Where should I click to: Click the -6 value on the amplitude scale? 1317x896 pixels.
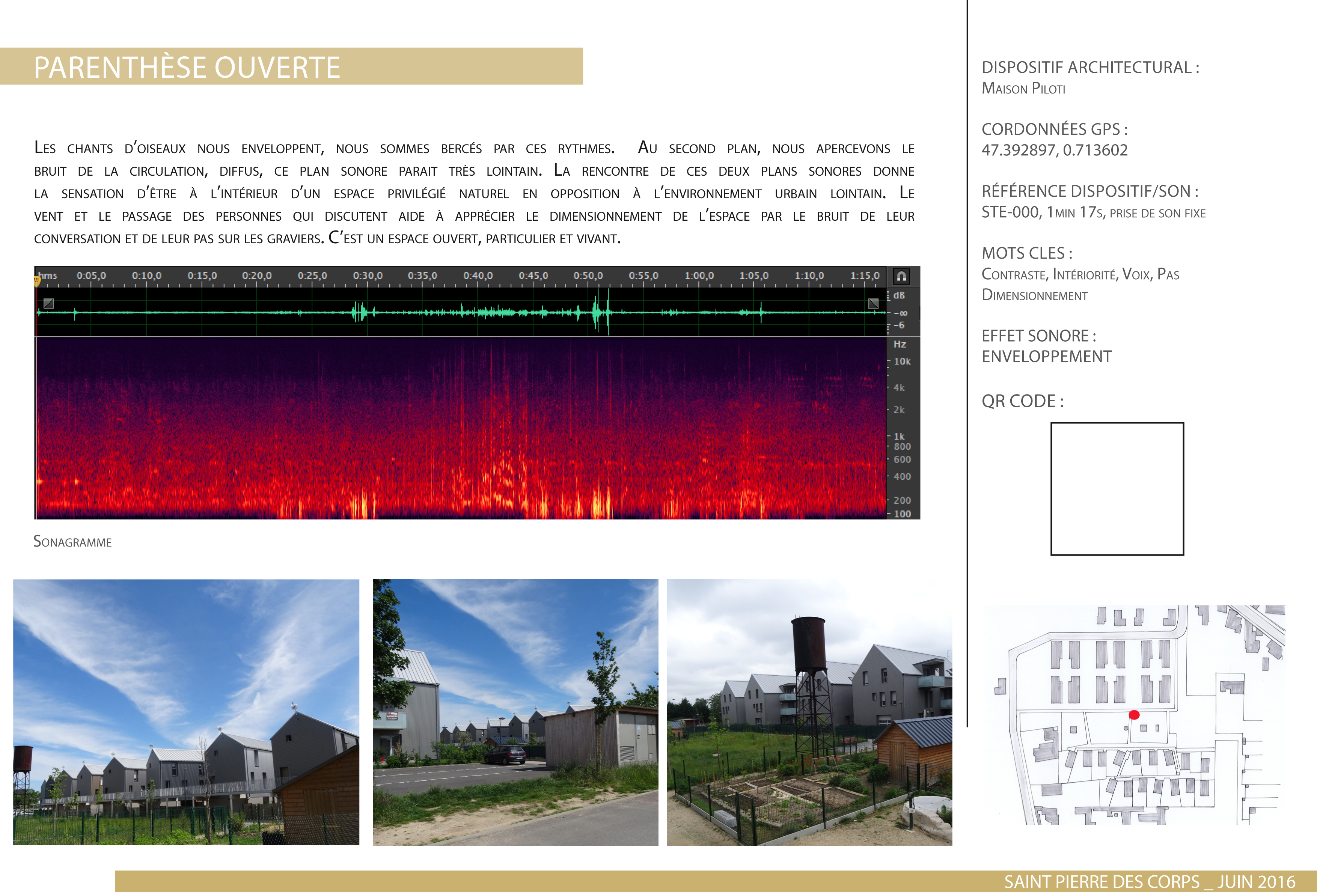[x=899, y=325]
